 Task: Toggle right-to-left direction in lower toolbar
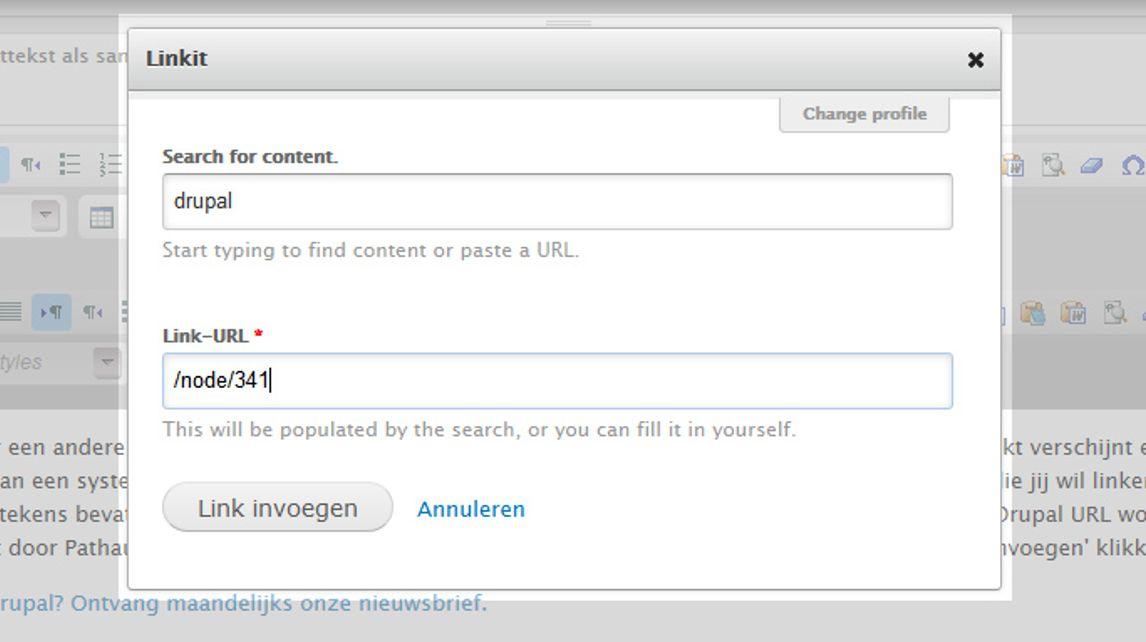coord(92,312)
